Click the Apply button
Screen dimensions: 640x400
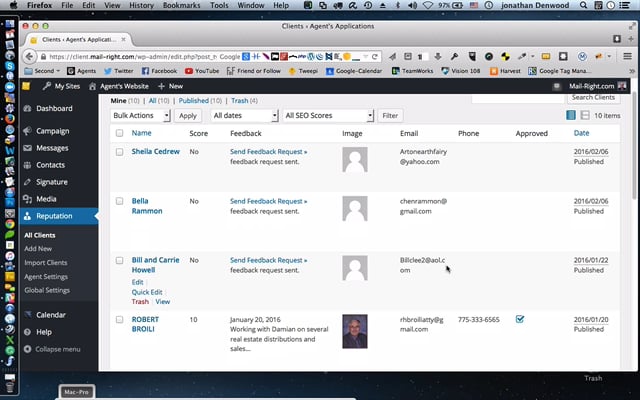(188, 116)
